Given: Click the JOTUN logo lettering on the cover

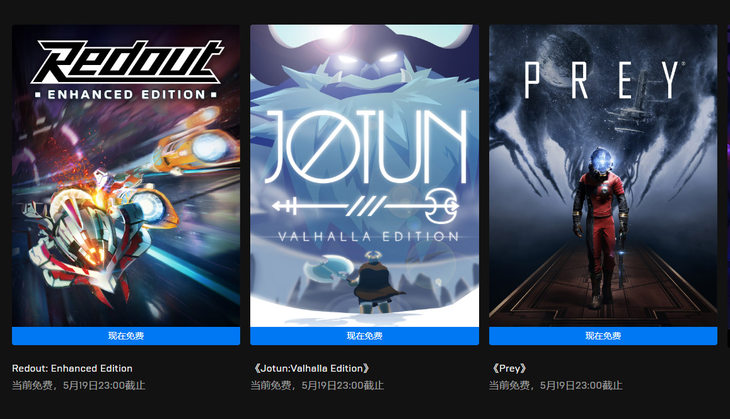Looking at the screenshot, I should 365,147.
